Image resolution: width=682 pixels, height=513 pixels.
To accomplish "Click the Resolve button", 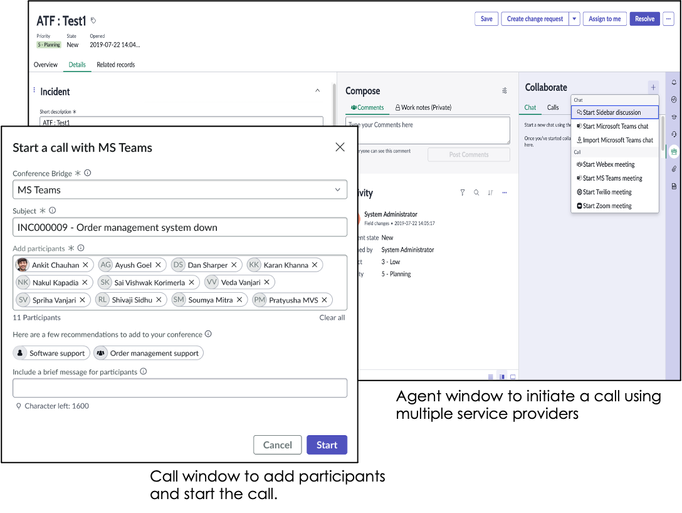I will pyautogui.click(x=645, y=19).
